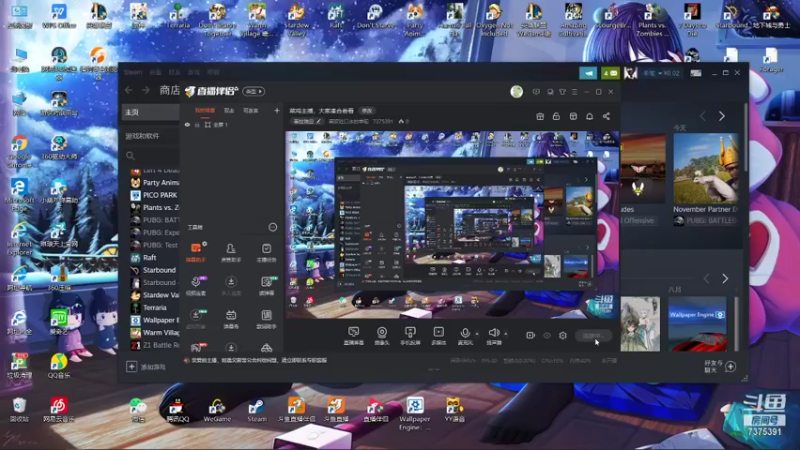800x450 pixels.
Task: Show next featured item in upper Steam carousel
Action: pyautogui.click(x=722, y=116)
